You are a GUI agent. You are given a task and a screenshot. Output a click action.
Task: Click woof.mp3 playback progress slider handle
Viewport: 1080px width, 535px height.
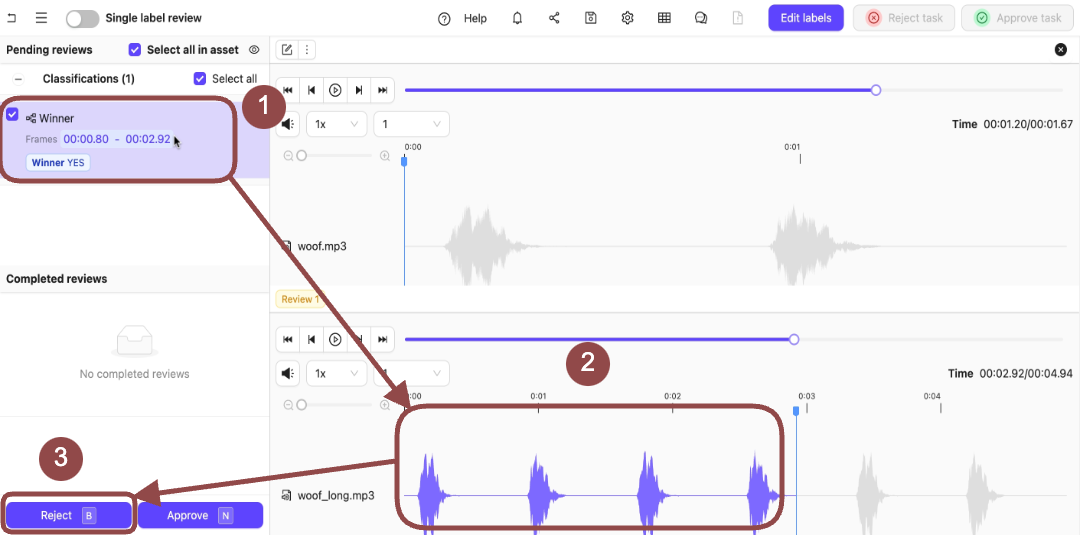pos(875,90)
